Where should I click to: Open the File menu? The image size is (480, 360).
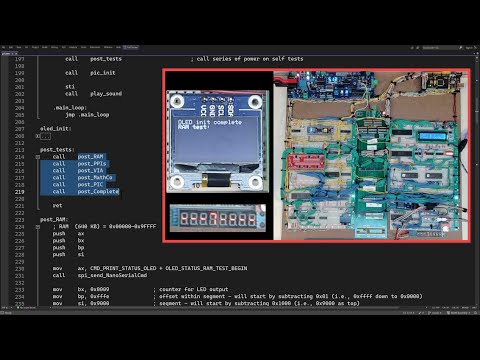[x=4, y=47]
